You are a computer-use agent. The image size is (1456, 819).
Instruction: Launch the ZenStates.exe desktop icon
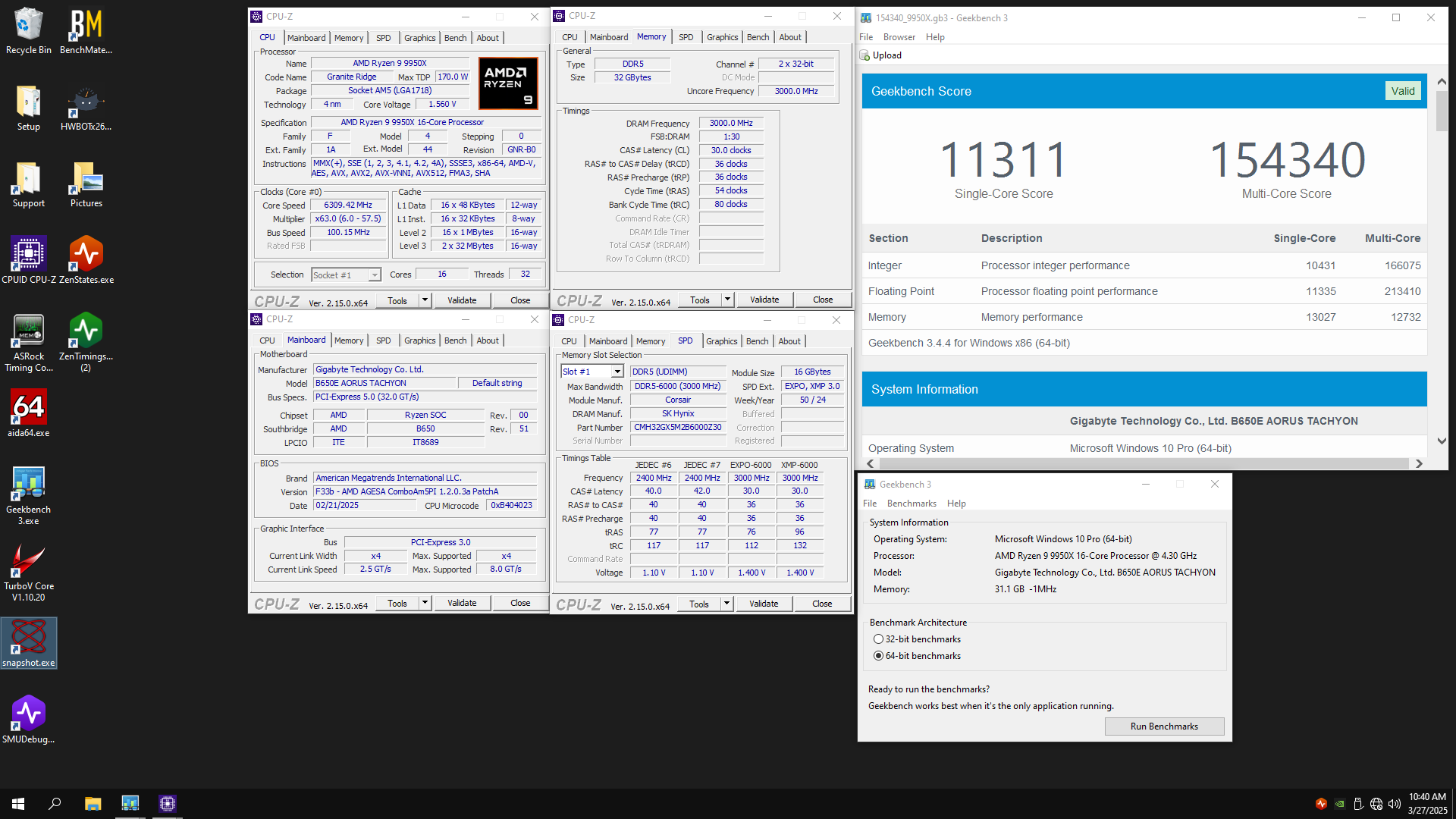click(x=86, y=261)
